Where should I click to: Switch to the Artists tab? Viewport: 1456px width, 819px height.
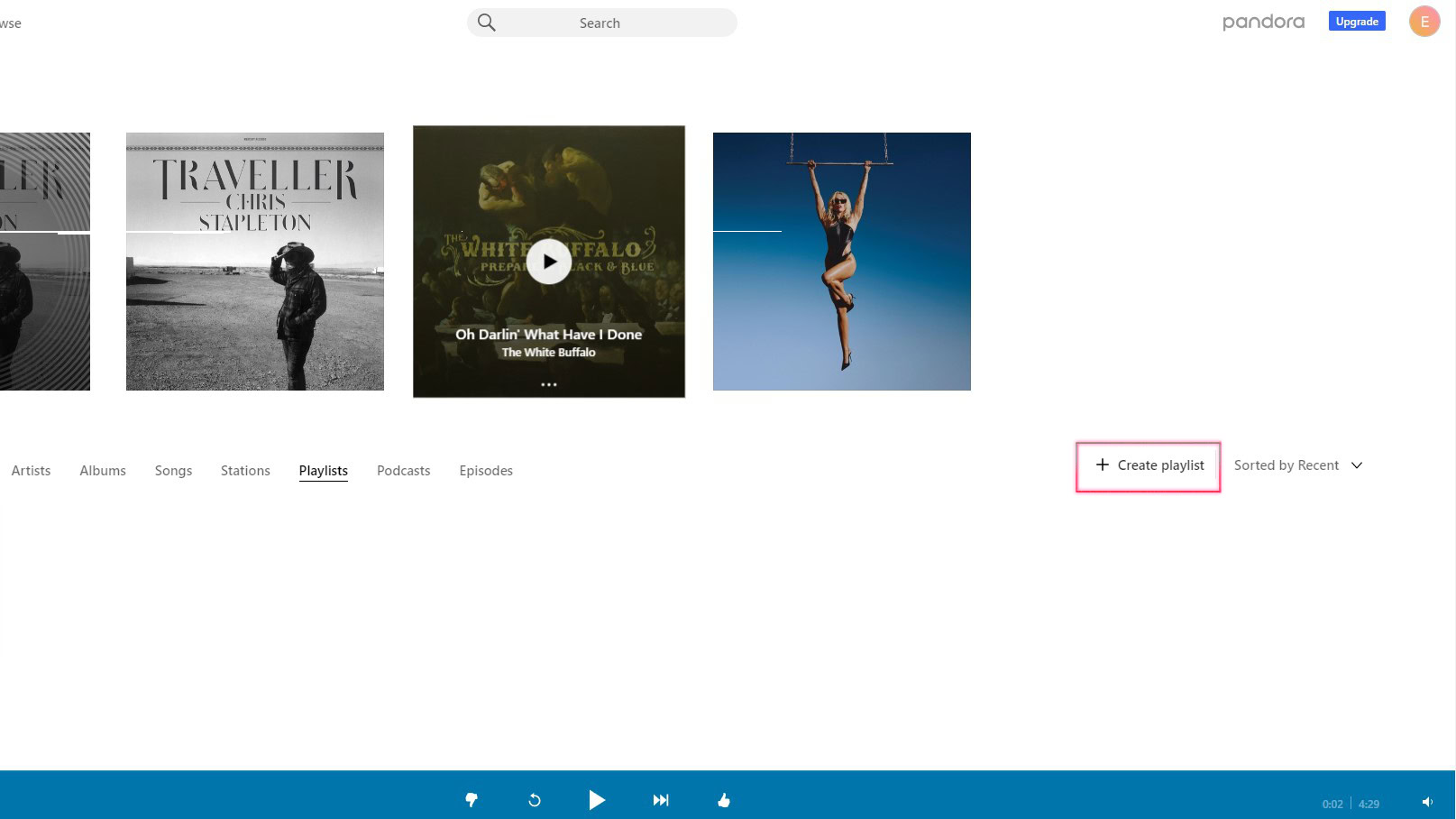[x=31, y=471]
